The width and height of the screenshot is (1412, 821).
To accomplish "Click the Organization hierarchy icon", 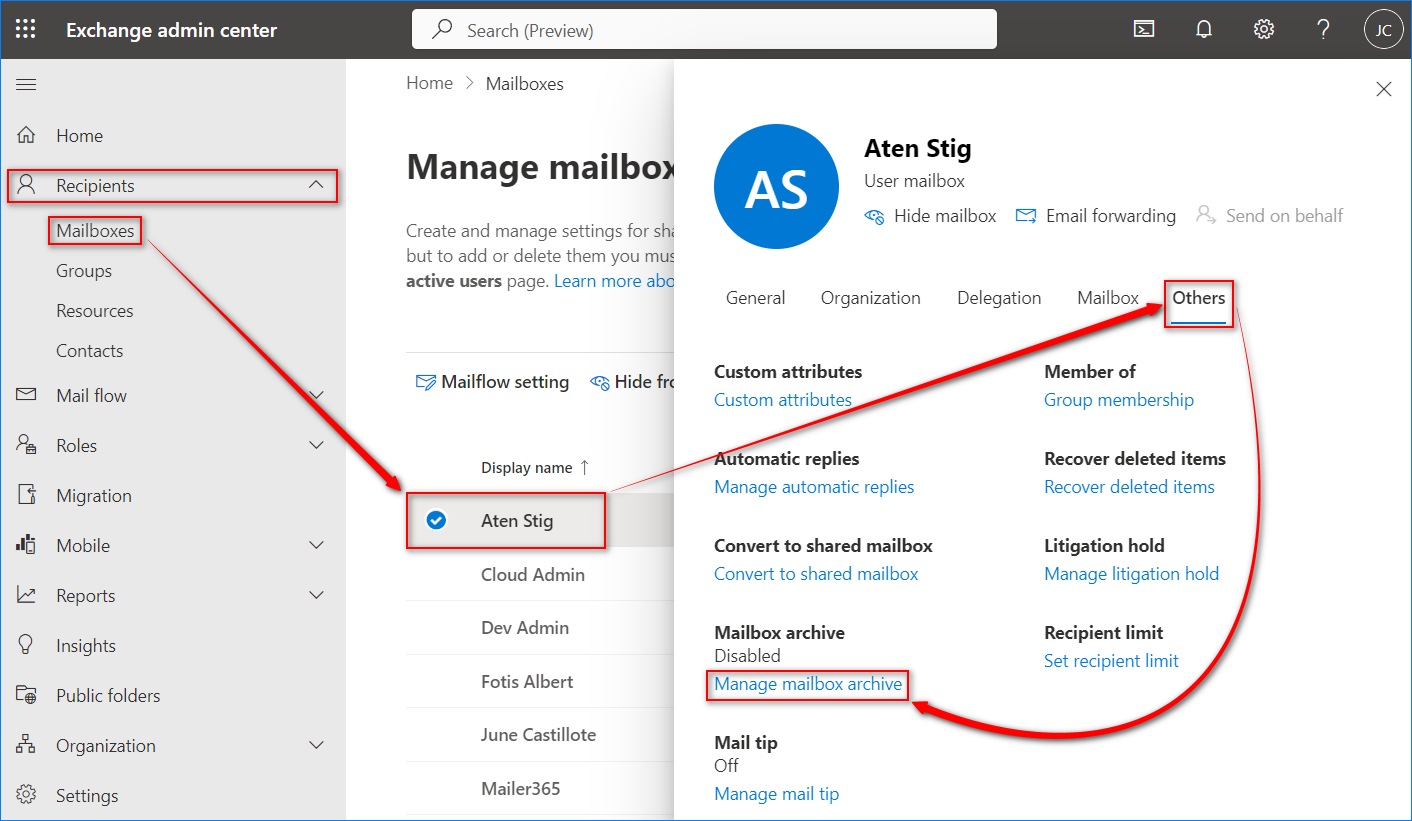I will click(x=27, y=745).
